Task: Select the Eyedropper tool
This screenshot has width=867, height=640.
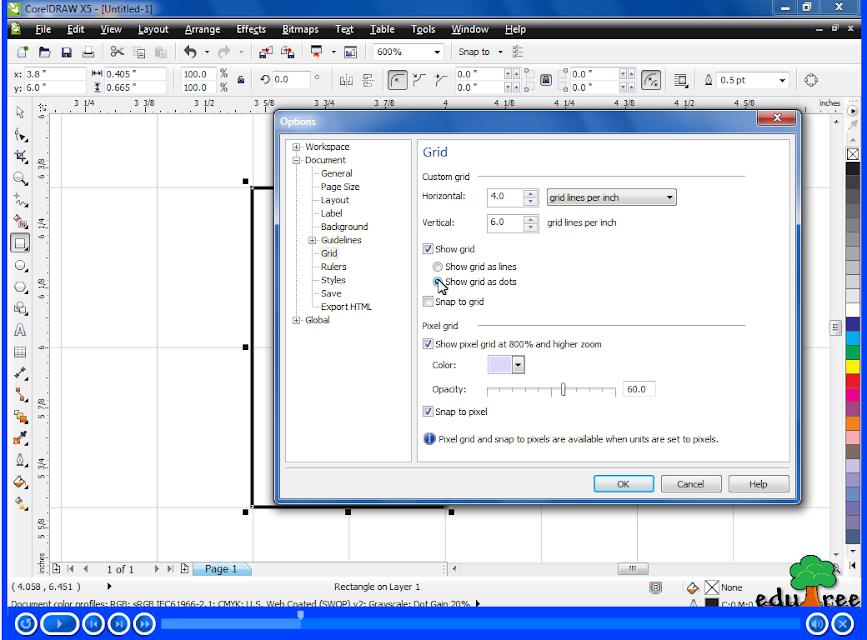Action: (x=20, y=439)
